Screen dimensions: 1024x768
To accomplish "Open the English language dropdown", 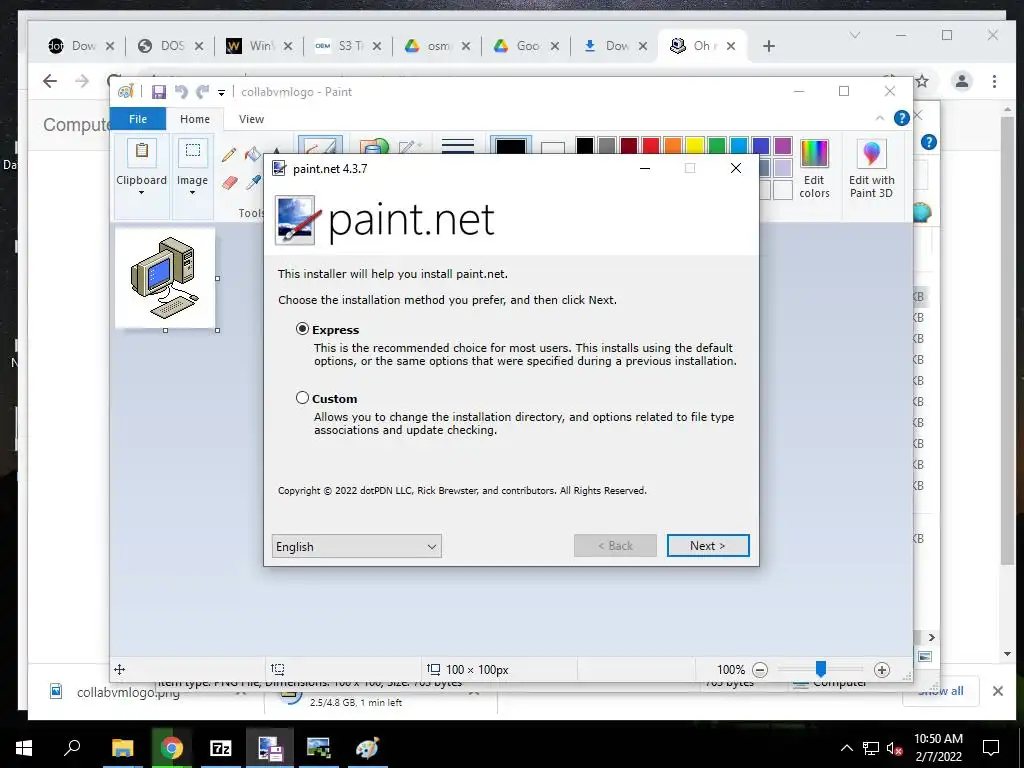I will point(357,546).
